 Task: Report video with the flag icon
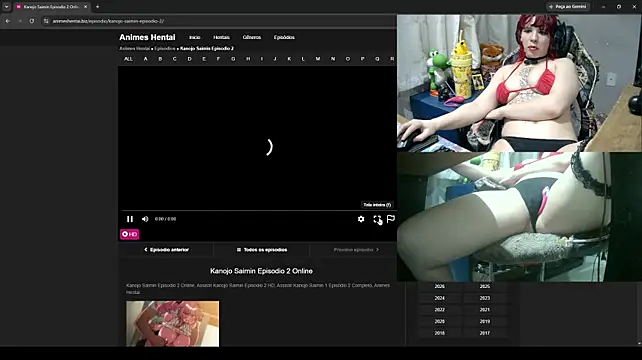[x=391, y=219]
